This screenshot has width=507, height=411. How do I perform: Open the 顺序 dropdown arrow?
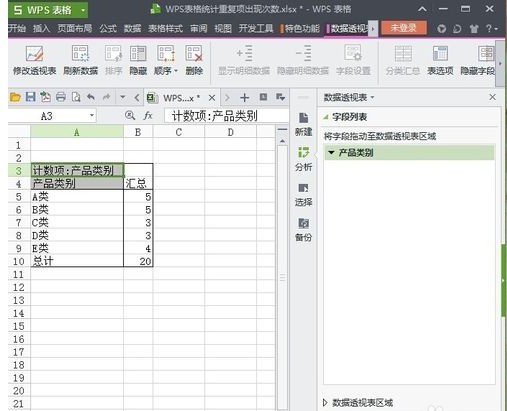[176, 71]
